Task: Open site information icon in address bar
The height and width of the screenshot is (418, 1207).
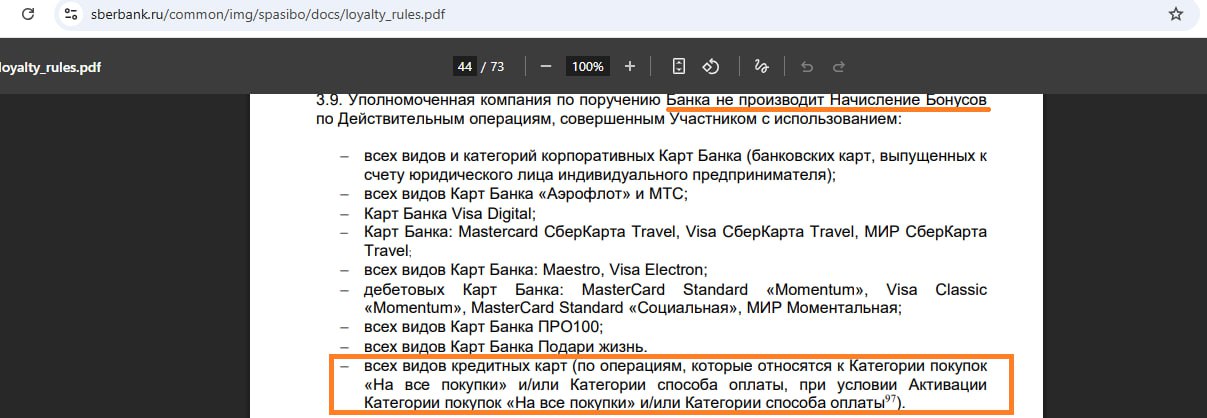Action: 70,15
